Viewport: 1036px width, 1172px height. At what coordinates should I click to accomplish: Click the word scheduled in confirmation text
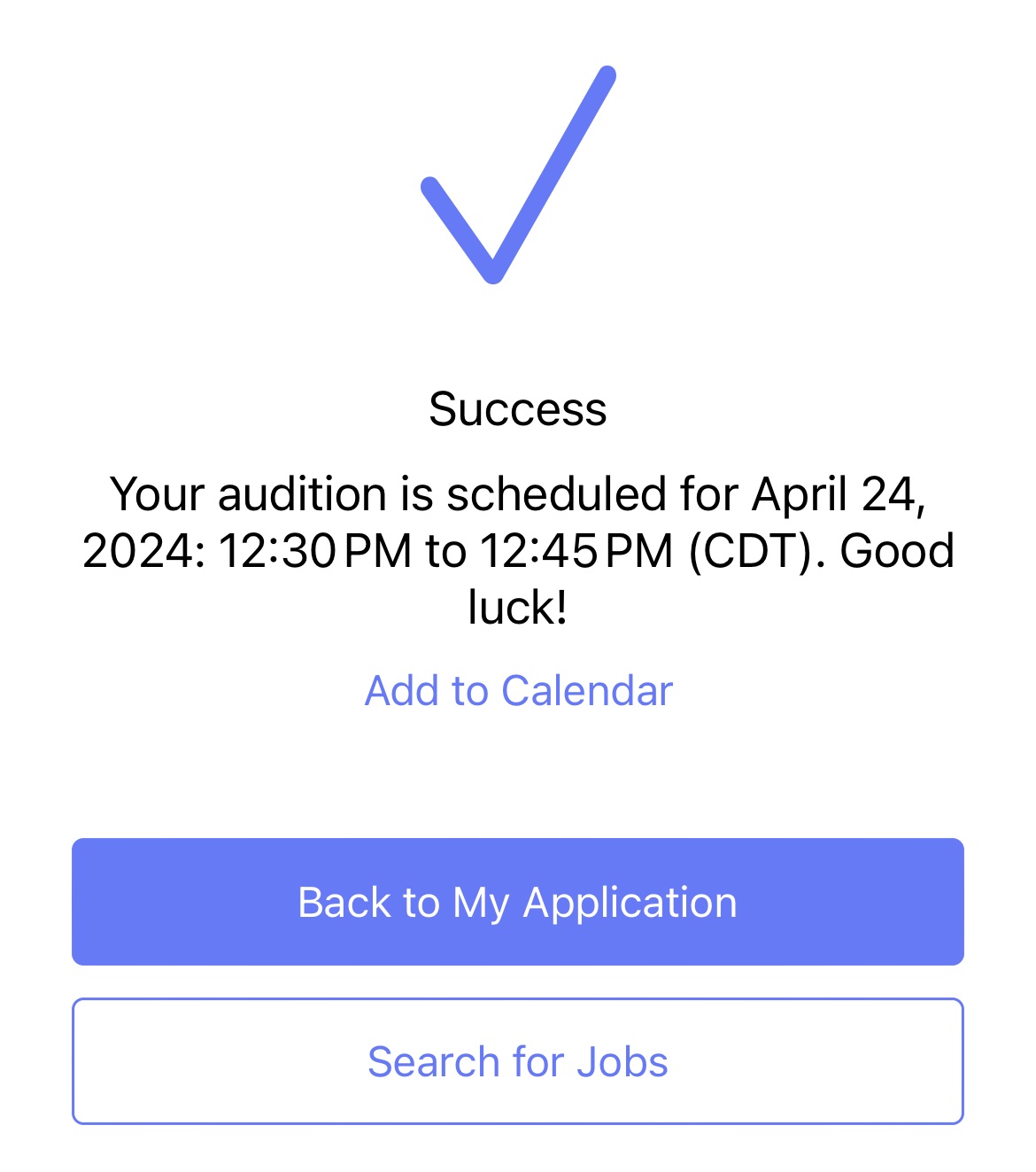[556, 494]
